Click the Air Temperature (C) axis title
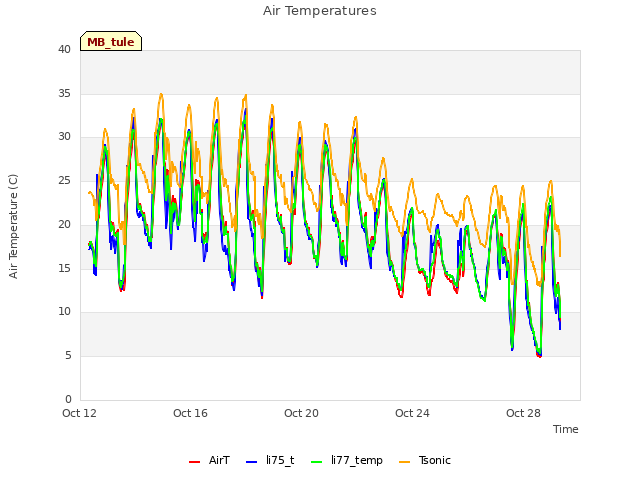 [x=13, y=227]
